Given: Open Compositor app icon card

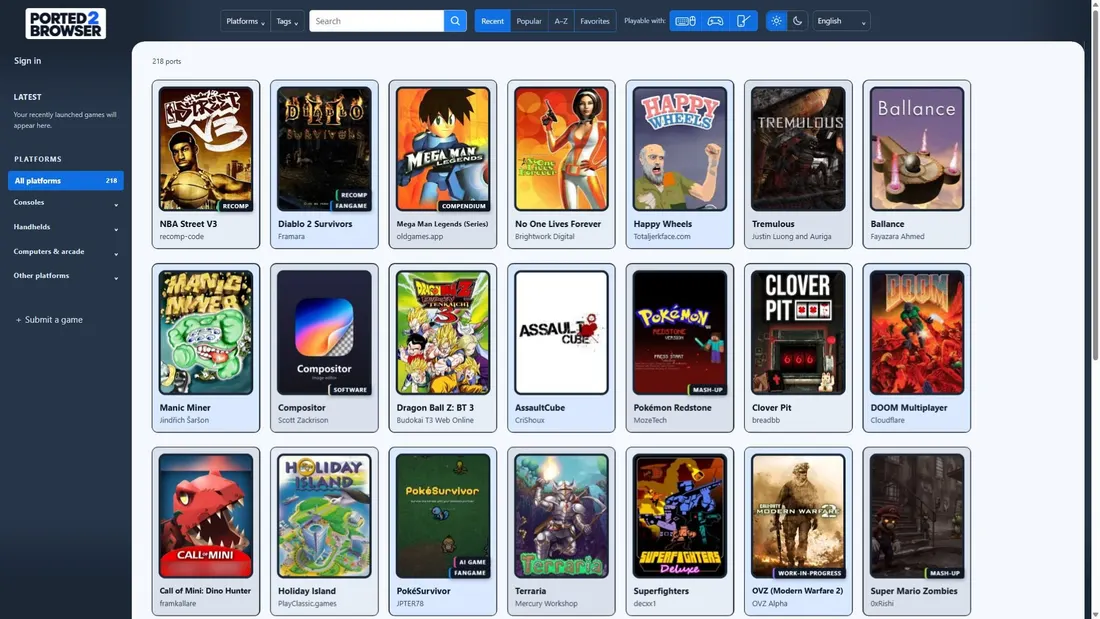Looking at the screenshot, I should [324, 333].
